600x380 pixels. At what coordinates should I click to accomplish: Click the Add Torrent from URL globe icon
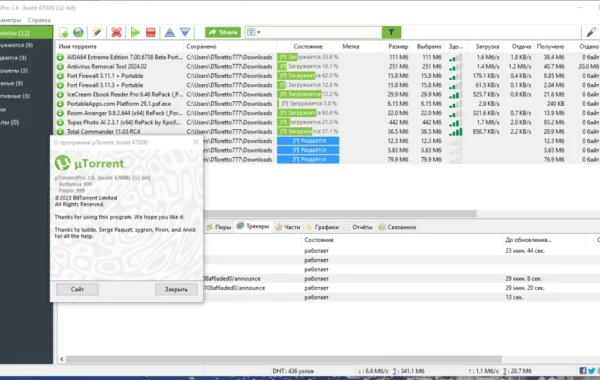click(78, 33)
